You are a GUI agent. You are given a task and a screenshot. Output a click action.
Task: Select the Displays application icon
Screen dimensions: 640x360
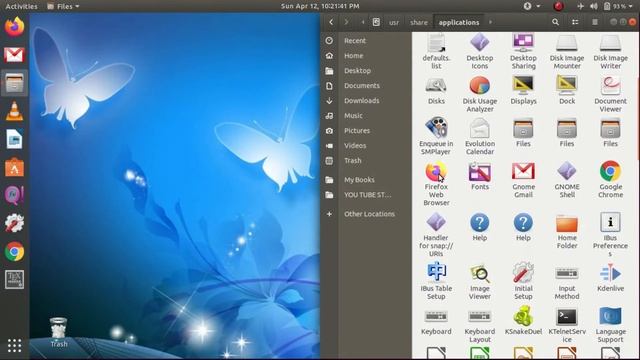pyautogui.click(x=523, y=86)
